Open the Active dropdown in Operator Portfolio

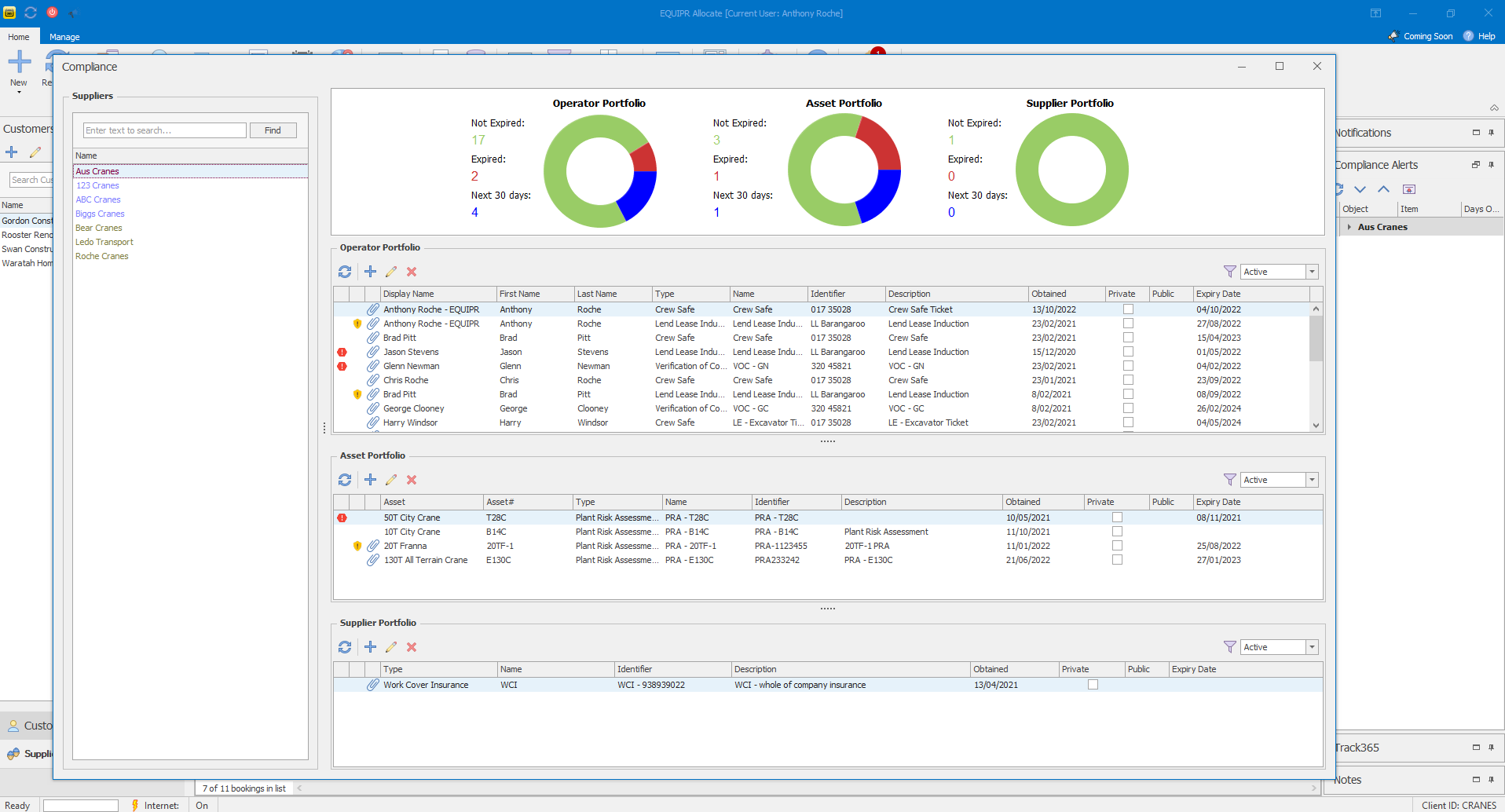(1311, 271)
